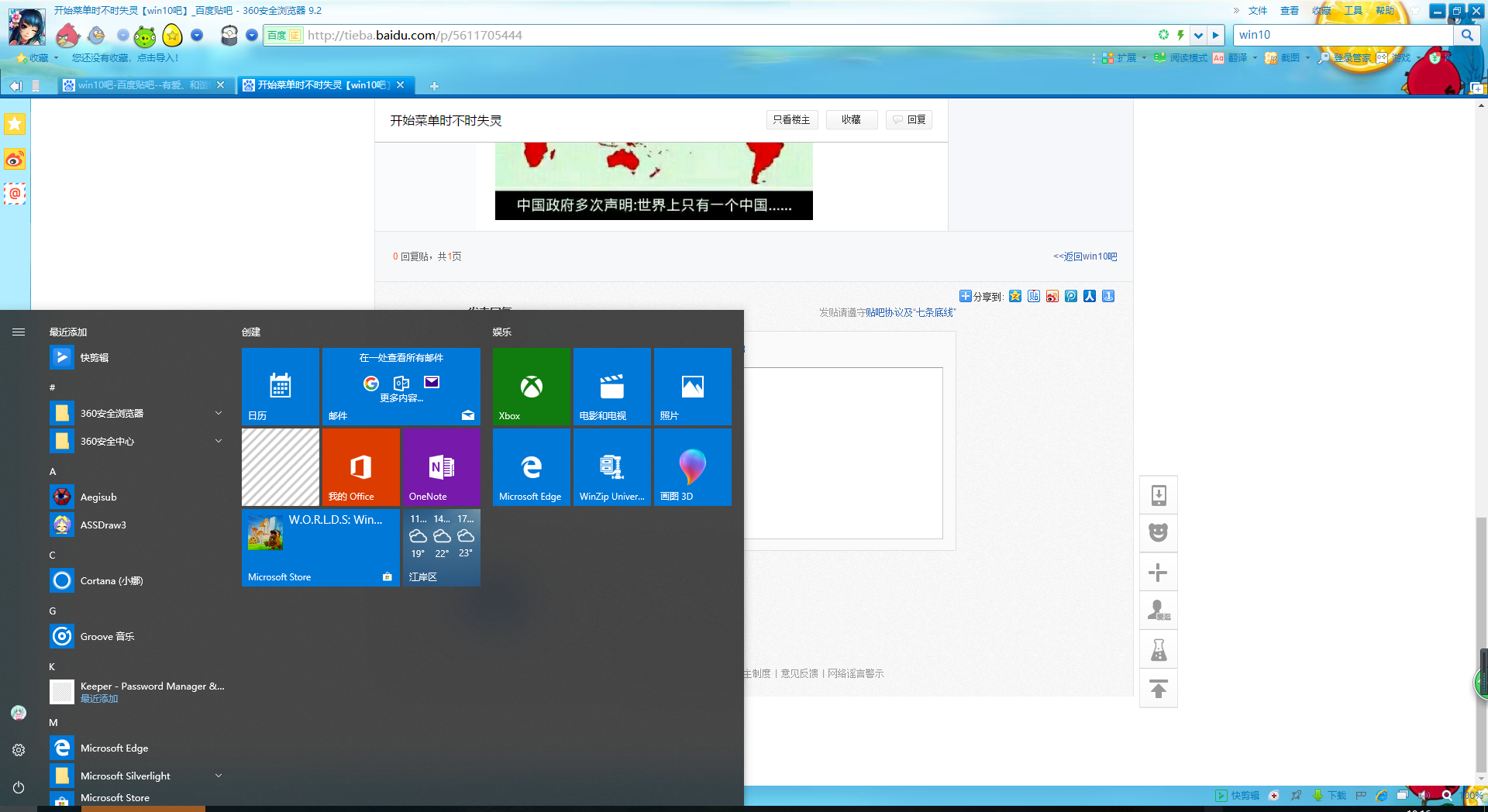Screen dimensions: 1488x812
Task: Open the 扩展 extensions dropdown arrow
Action: tap(1144, 58)
